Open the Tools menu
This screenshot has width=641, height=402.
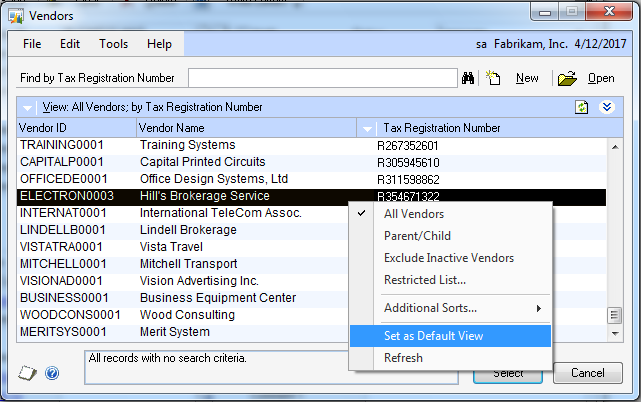114,44
